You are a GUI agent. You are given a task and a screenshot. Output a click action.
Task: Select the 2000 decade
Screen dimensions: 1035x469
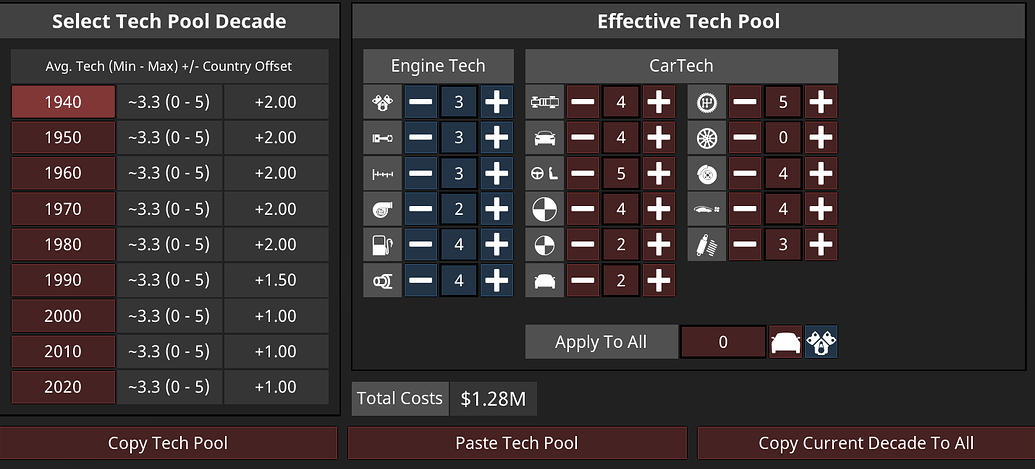63,316
